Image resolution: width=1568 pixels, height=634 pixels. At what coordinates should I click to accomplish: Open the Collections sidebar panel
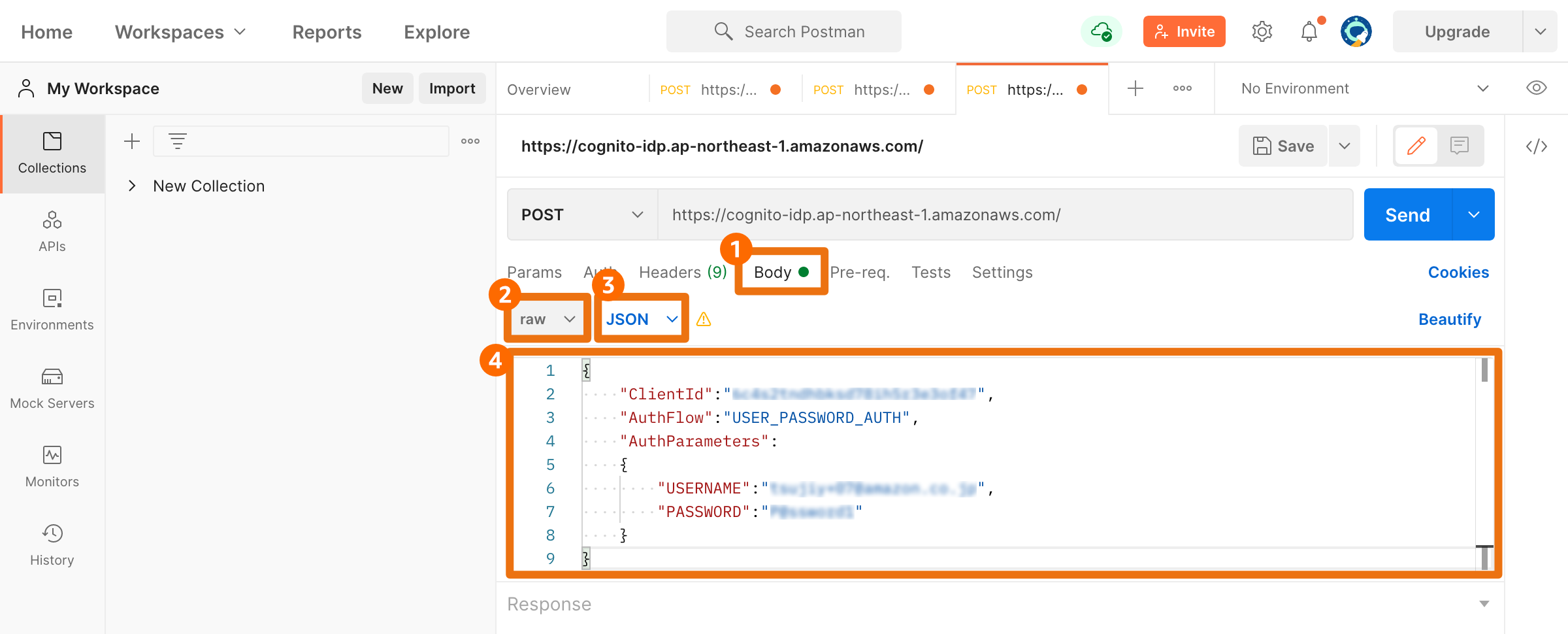[52, 154]
